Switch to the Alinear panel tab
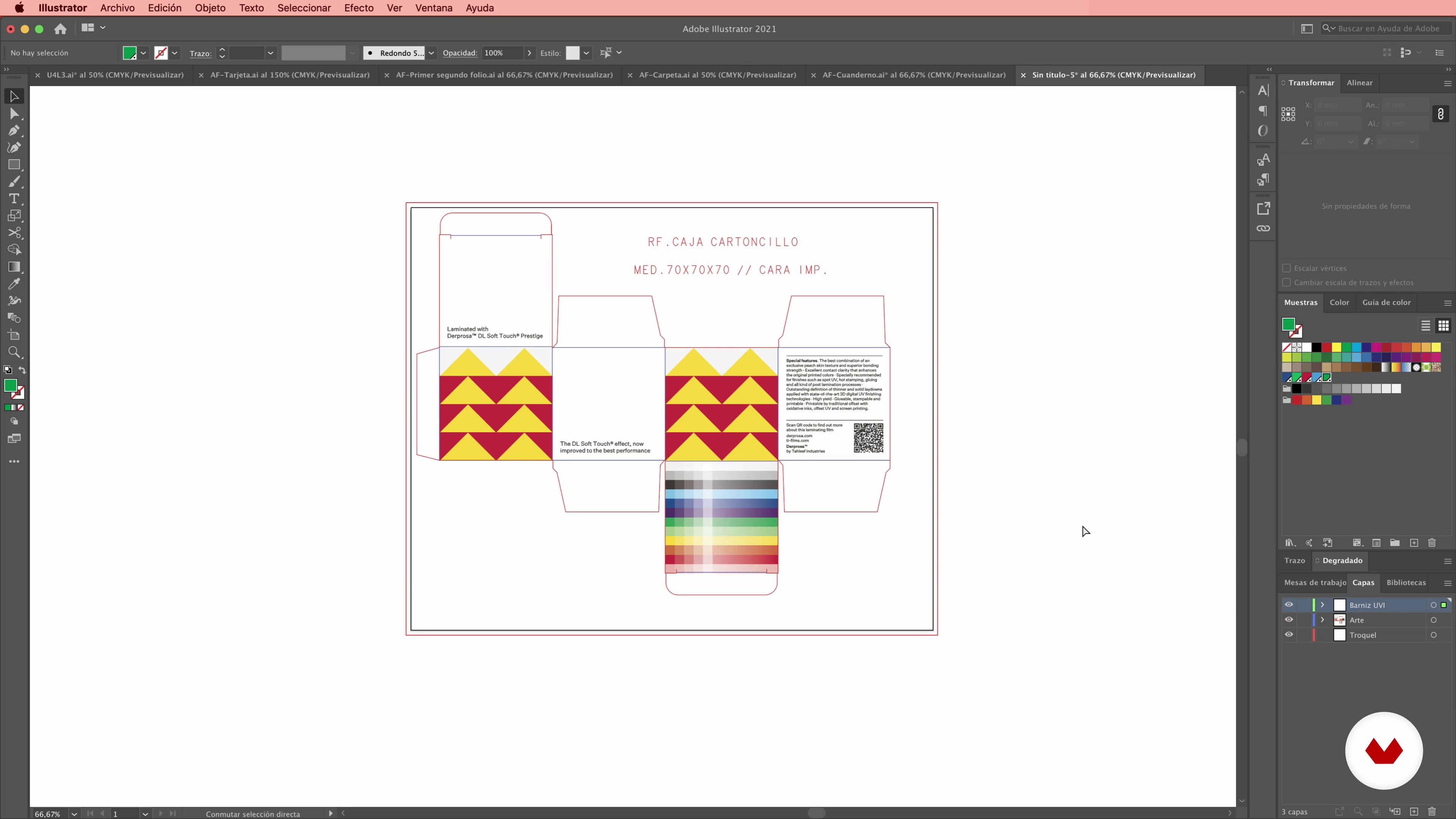This screenshot has height=819, width=1456. click(x=1359, y=83)
